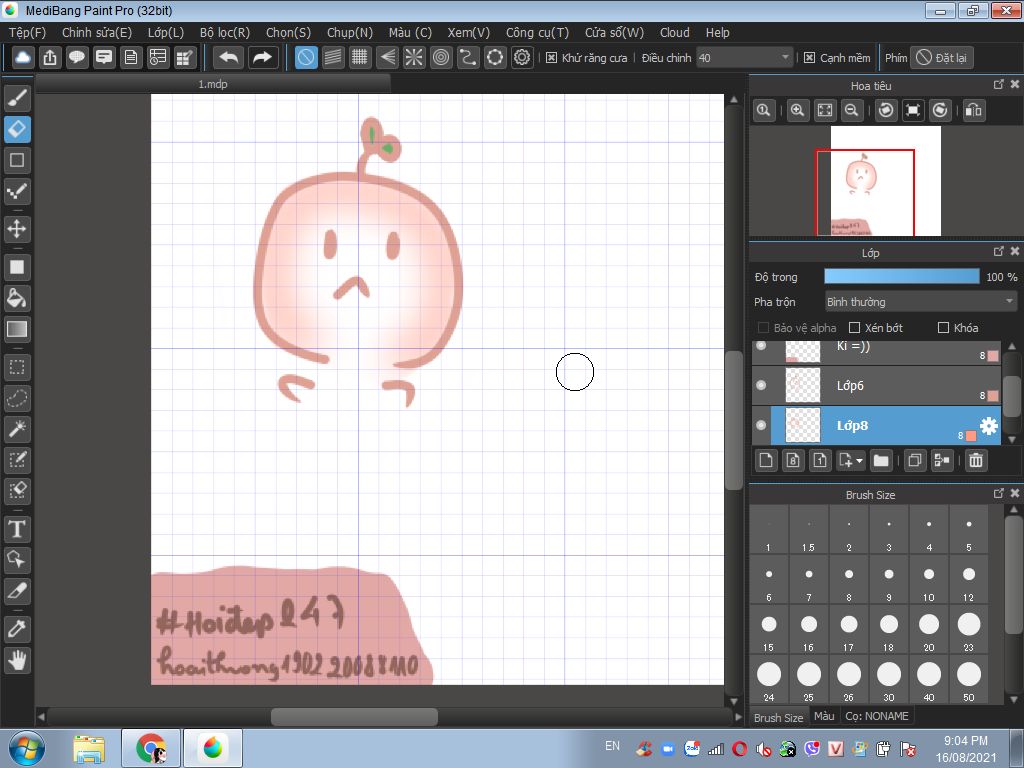Enable the Khóa layer lock checkbox

[943, 327]
